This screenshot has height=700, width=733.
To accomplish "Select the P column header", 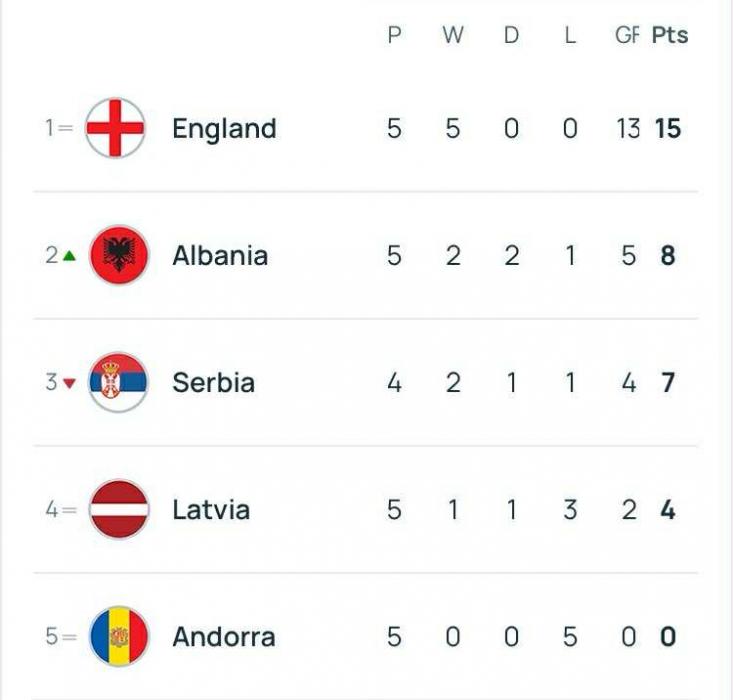I will coord(395,35).
